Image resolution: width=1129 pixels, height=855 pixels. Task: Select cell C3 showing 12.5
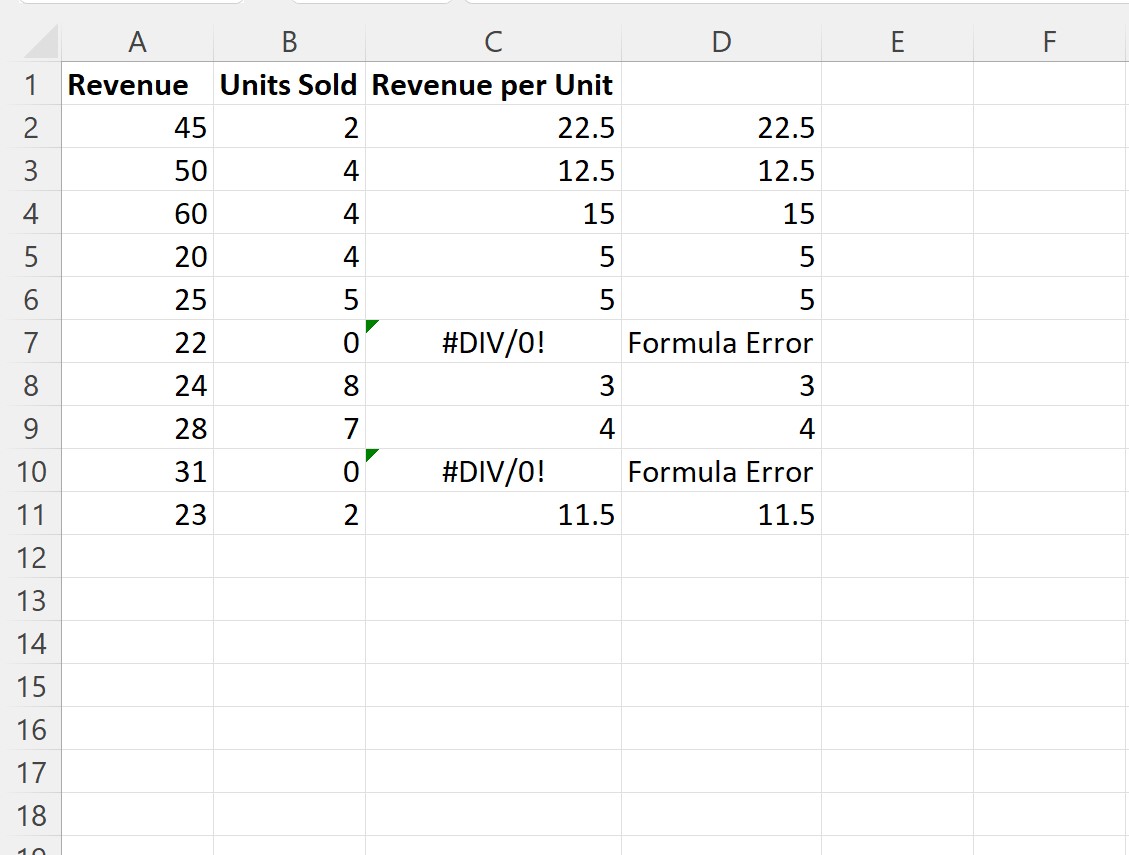pyautogui.click(x=493, y=170)
